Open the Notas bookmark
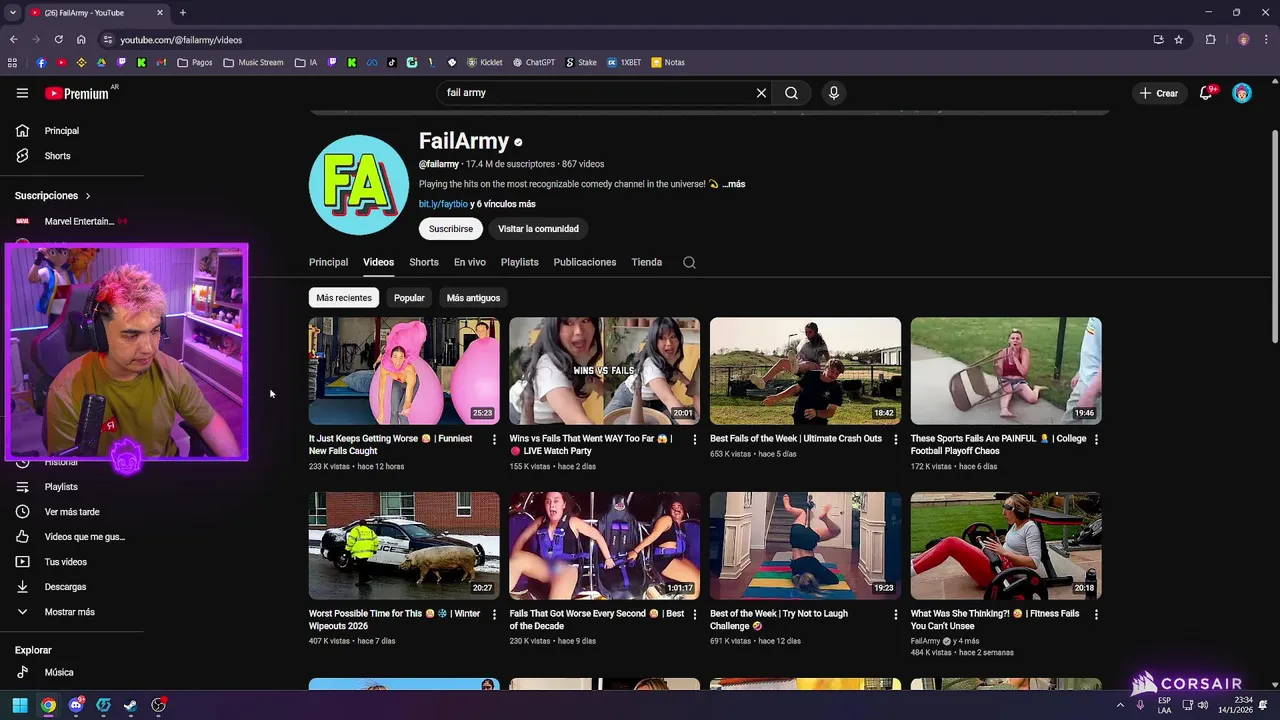1280x720 pixels. 668,62
